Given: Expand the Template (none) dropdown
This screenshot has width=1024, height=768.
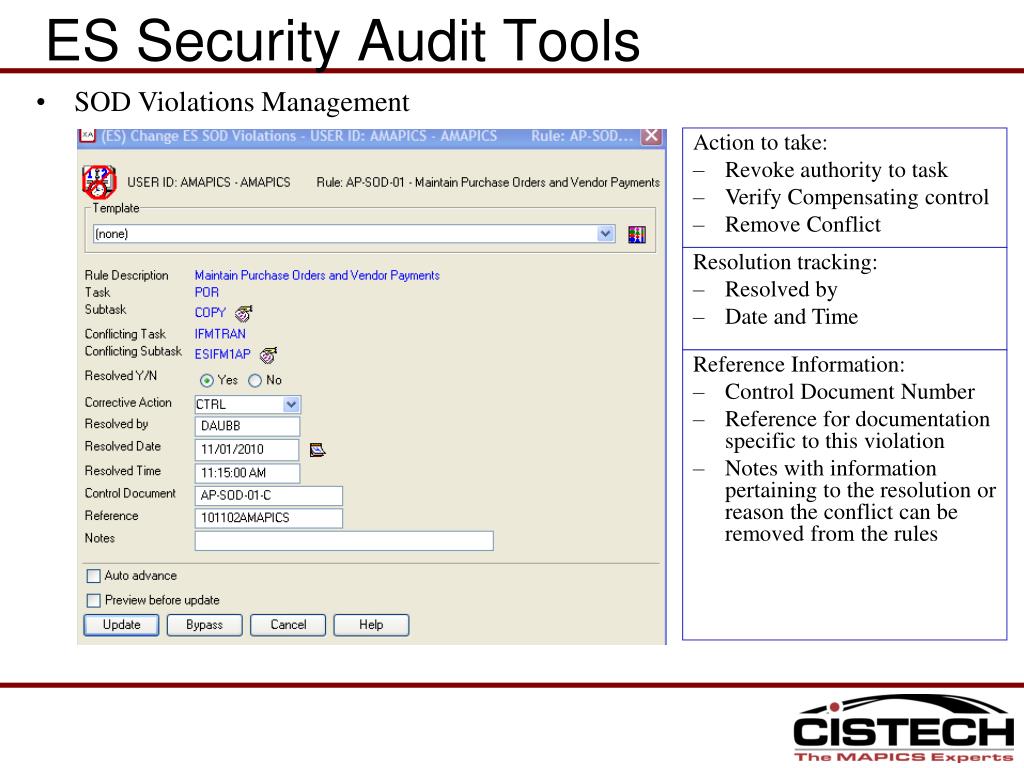Looking at the screenshot, I should click(x=606, y=234).
